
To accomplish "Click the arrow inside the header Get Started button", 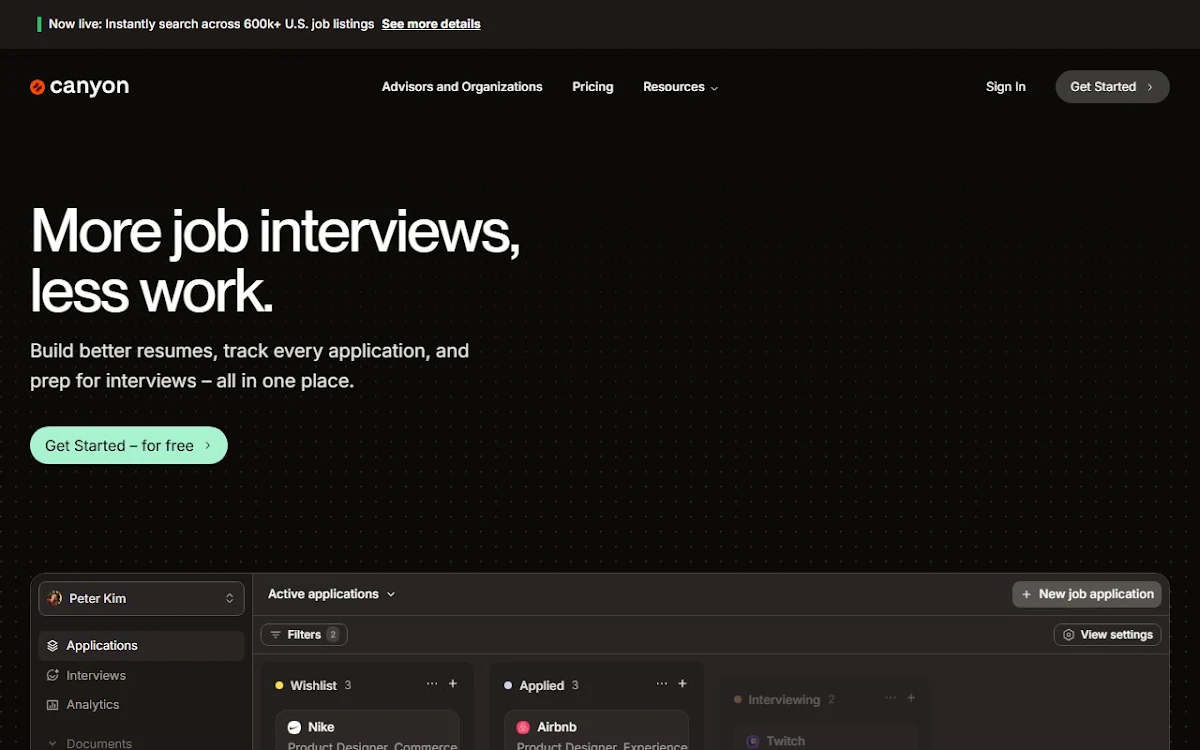I will click(1150, 87).
